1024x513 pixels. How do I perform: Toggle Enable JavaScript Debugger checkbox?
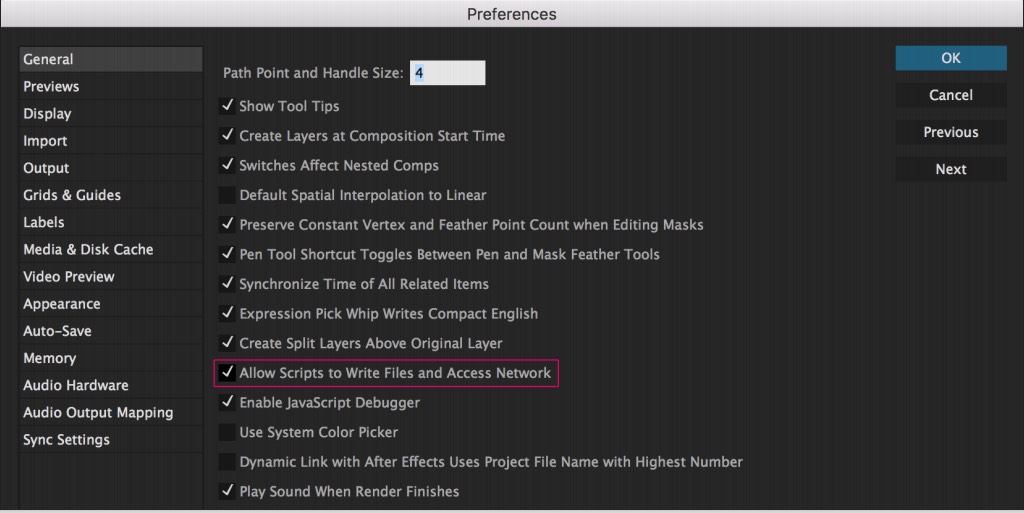227,402
